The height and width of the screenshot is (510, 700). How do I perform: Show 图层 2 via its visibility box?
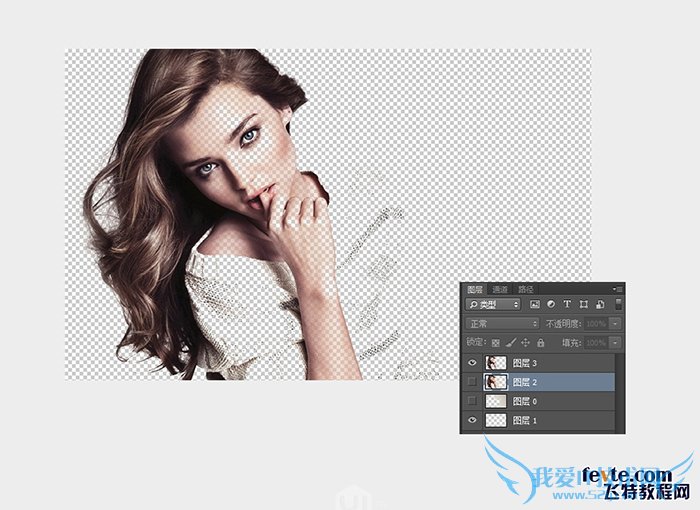472,382
